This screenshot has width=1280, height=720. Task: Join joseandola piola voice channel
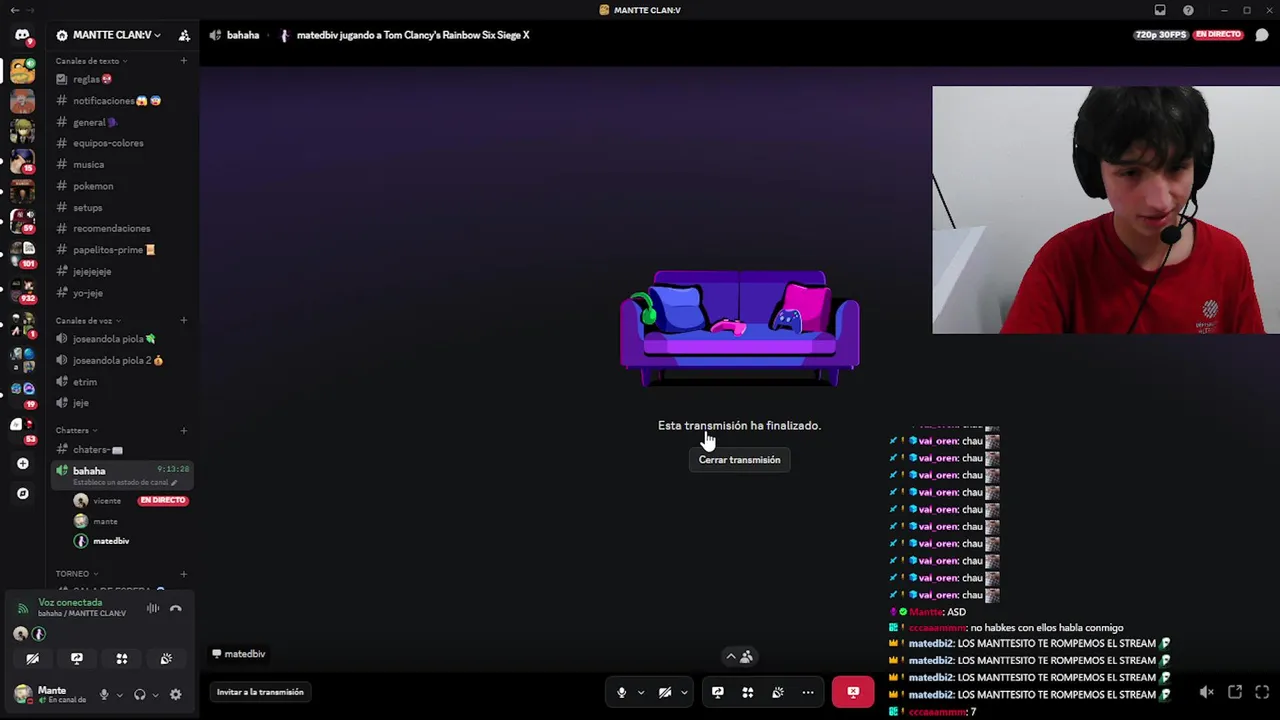[122, 339]
